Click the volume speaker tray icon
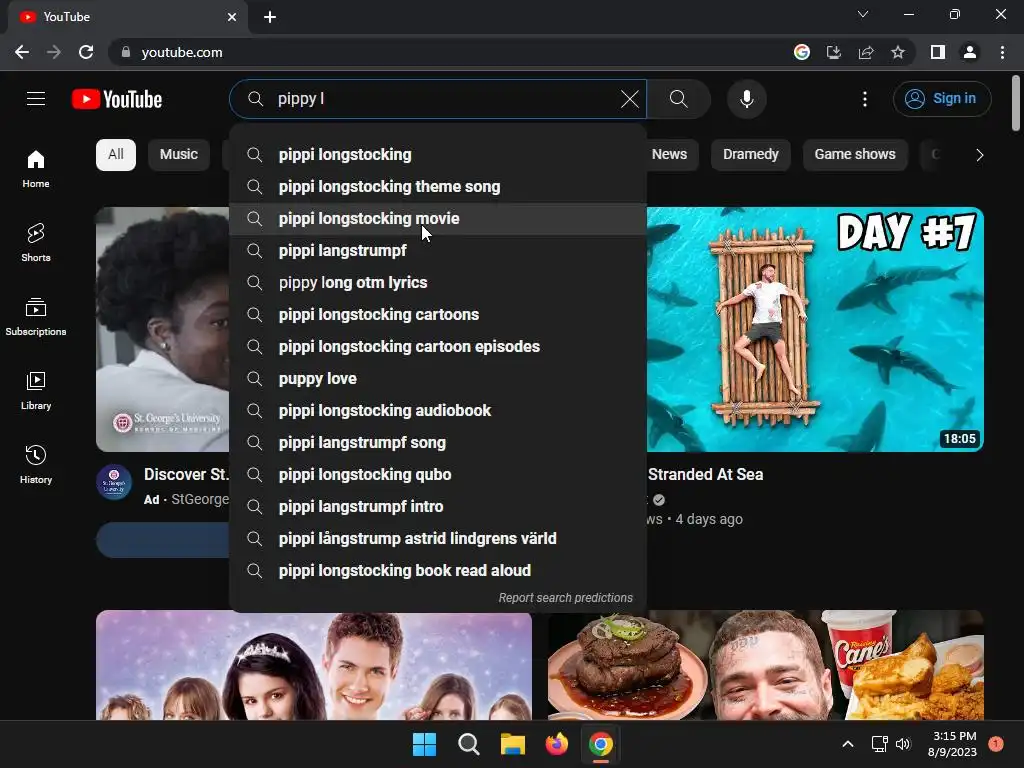The image size is (1024, 768). tap(903, 744)
